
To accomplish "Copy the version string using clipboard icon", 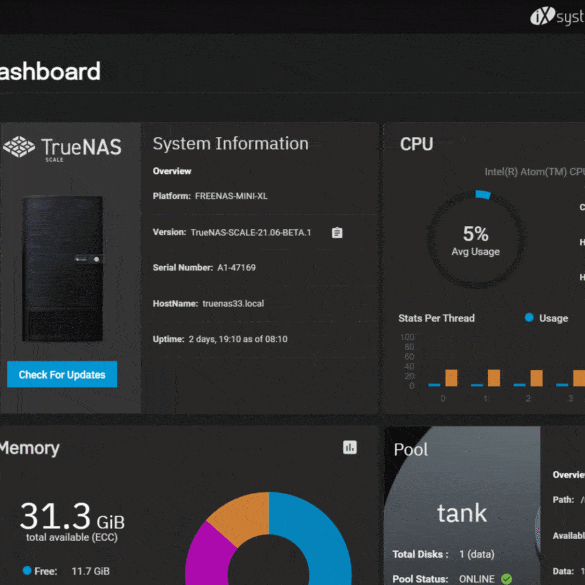I will click(337, 232).
